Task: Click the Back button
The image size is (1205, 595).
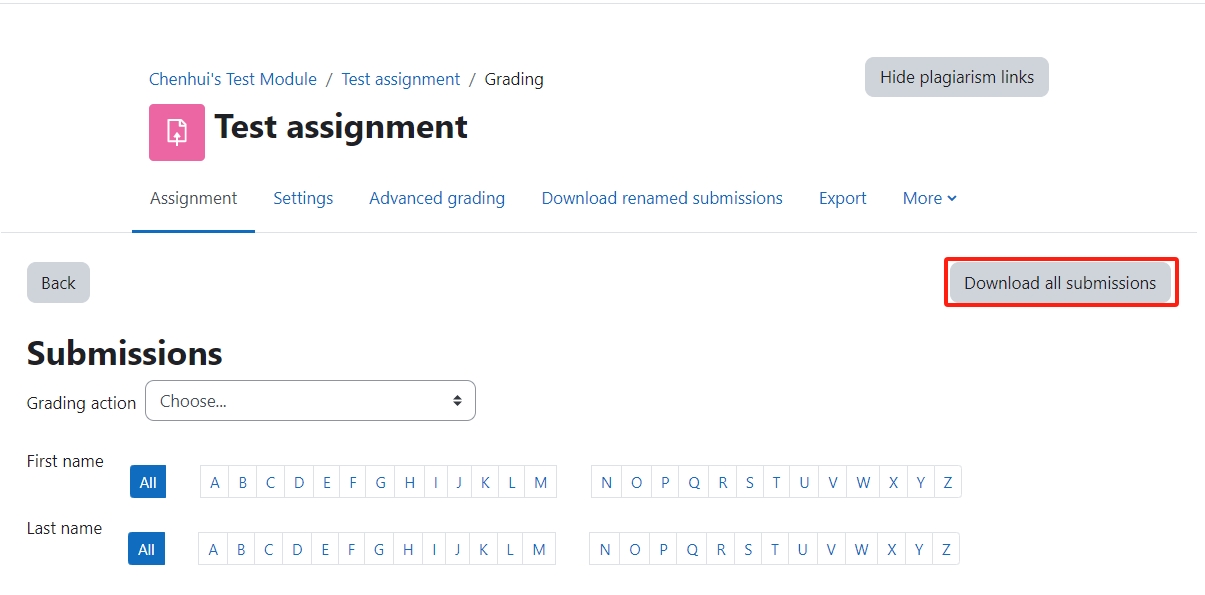Action: coord(58,283)
